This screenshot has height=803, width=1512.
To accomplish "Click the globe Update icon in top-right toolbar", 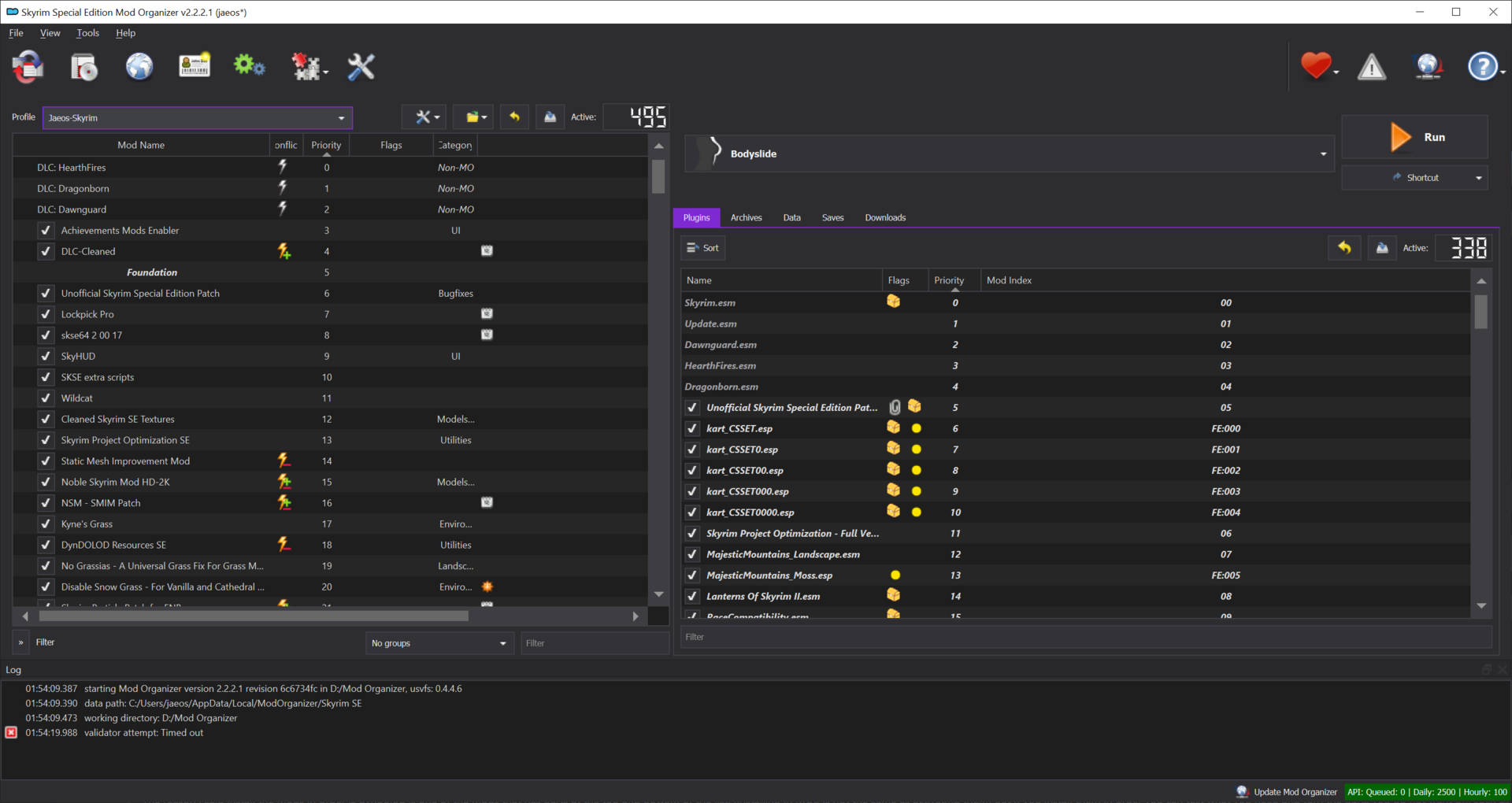I will pyautogui.click(x=1428, y=67).
